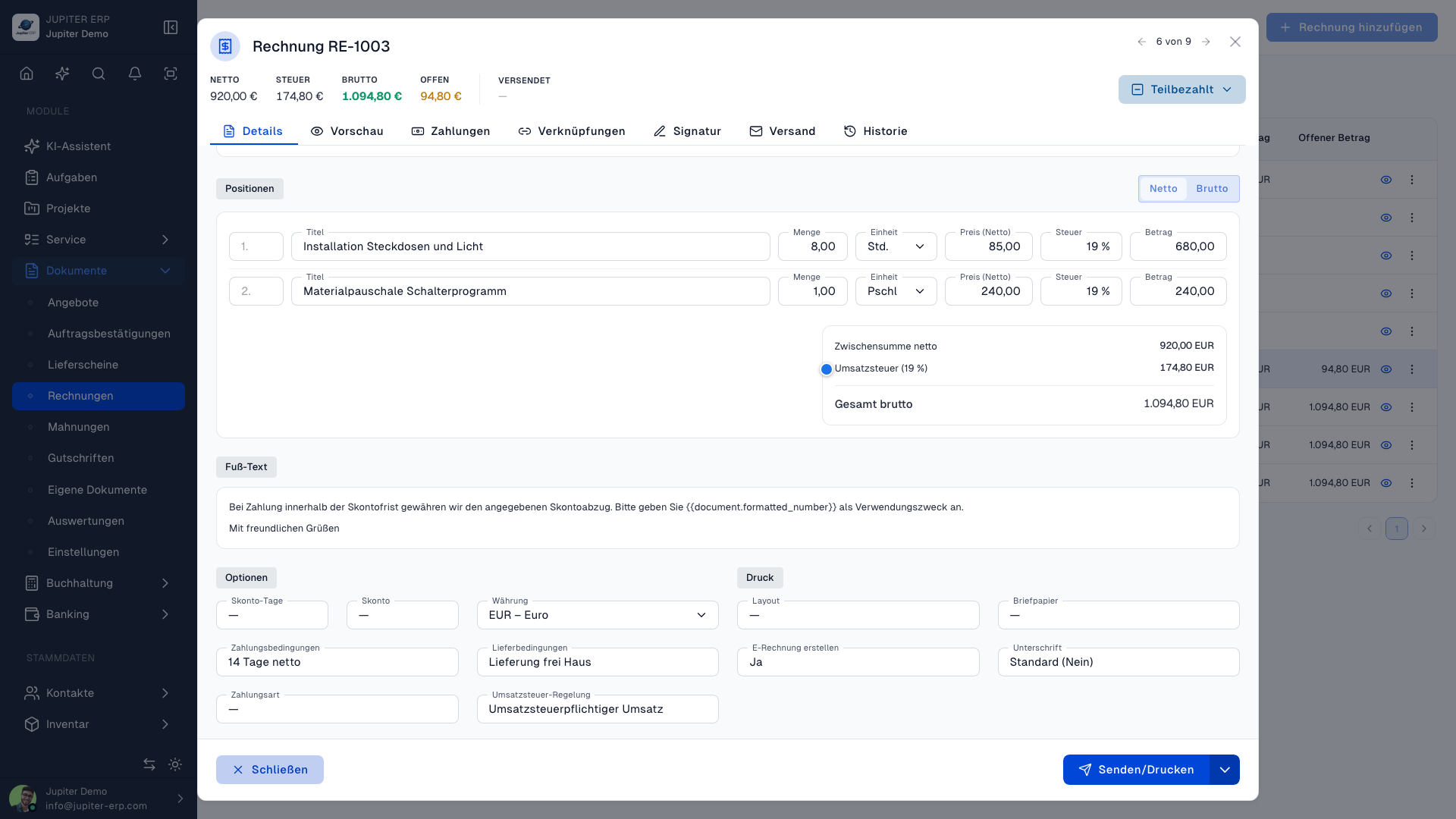Open the search magnifier icon

click(x=99, y=74)
